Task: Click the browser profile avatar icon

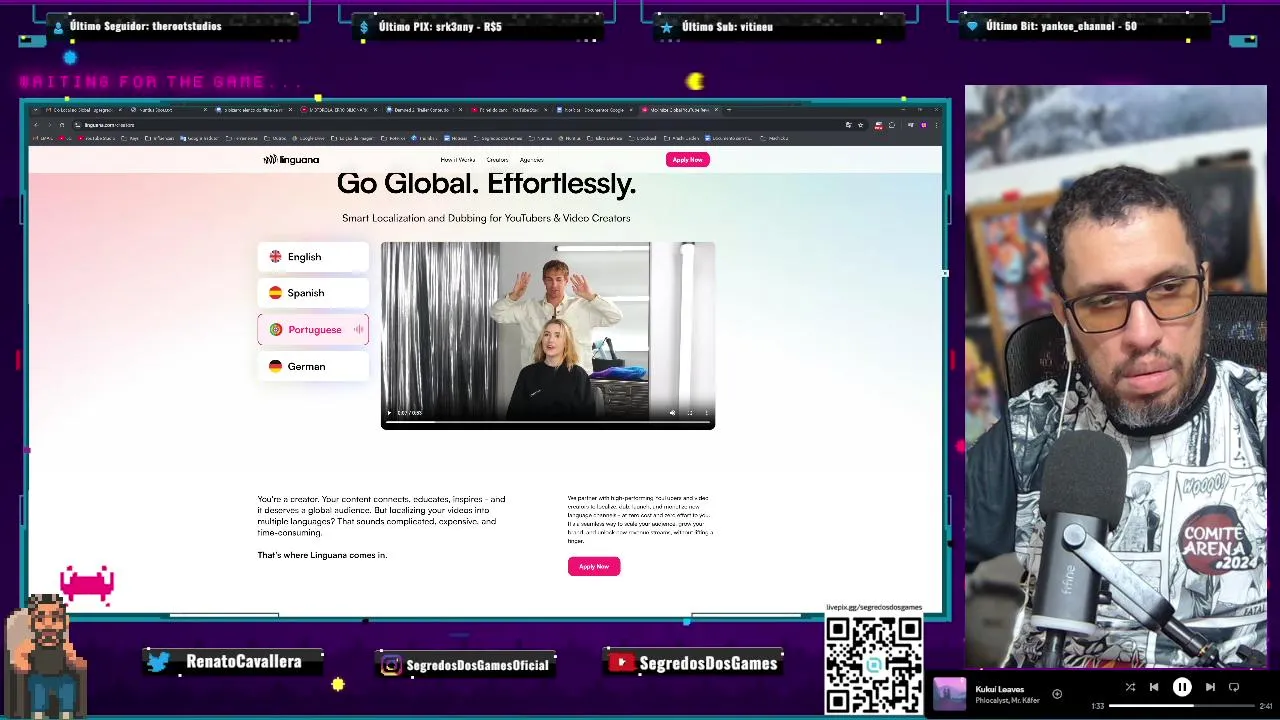Action: coord(923,125)
